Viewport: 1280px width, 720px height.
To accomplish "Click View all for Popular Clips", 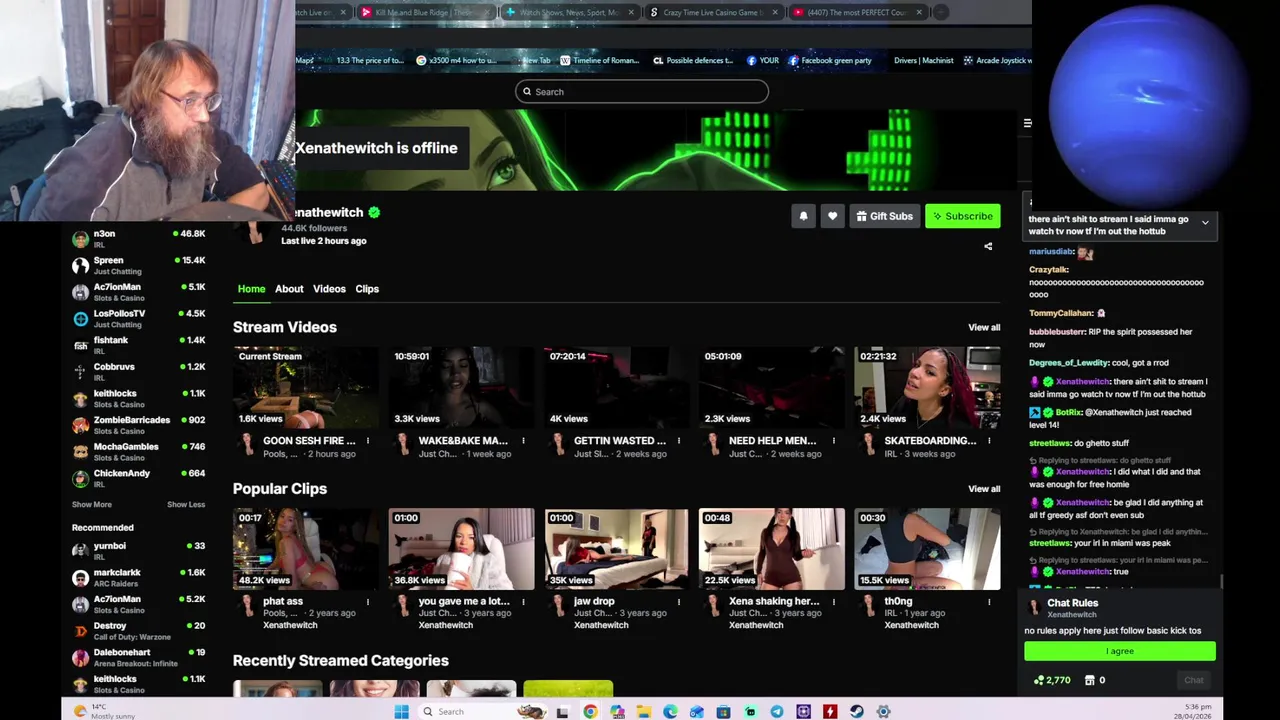I will tap(984, 489).
